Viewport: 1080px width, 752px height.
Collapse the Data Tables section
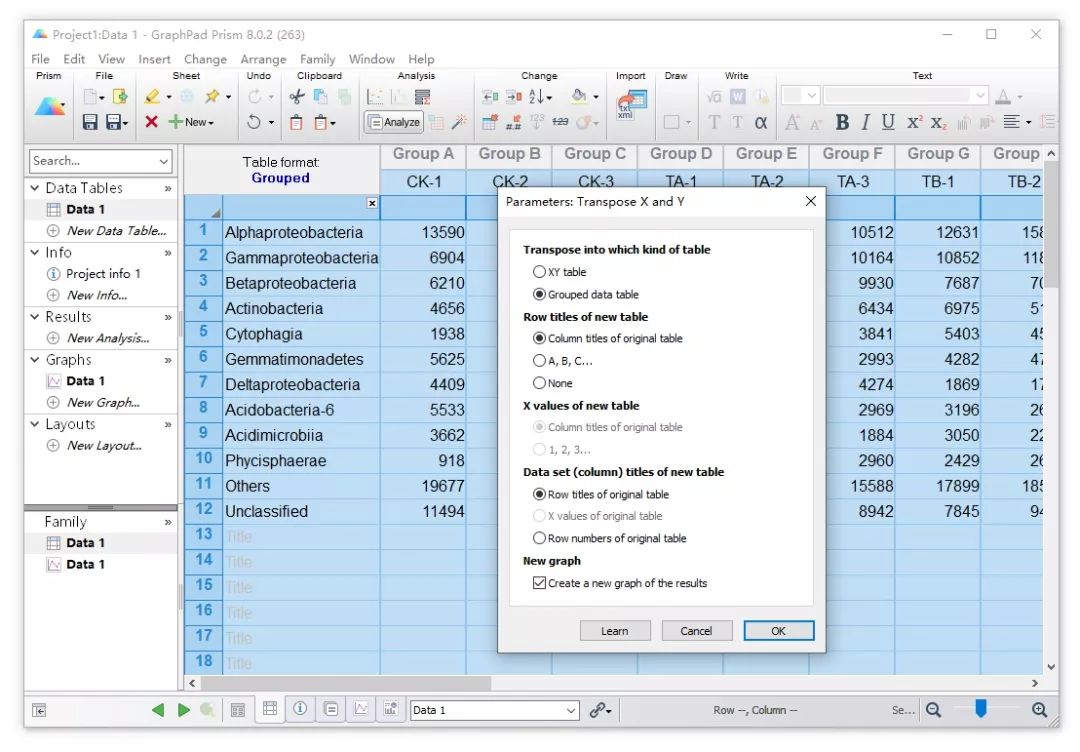(33, 188)
